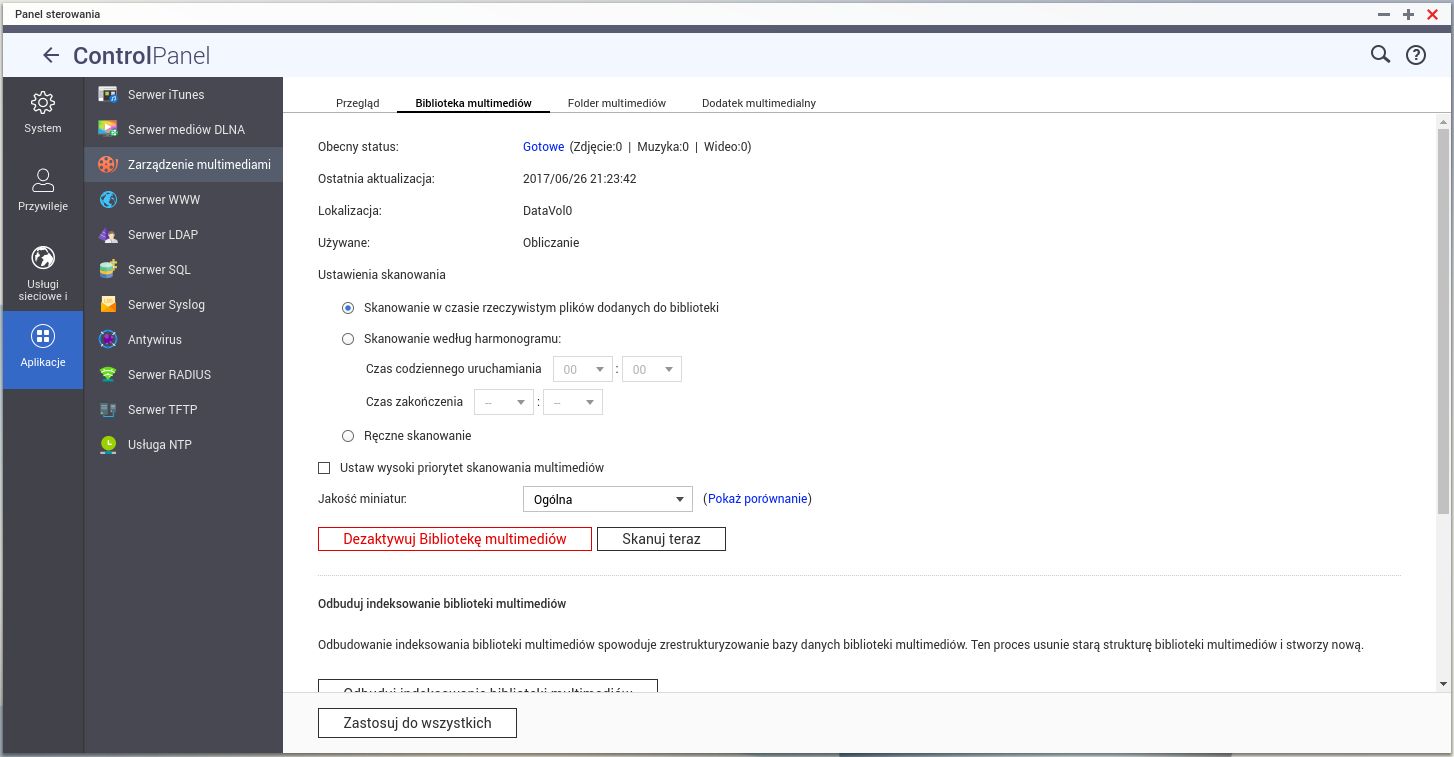This screenshot has width=1454, height=757.
Task: Switch to the Folder multimediów tab
Action: pos(617,102)
